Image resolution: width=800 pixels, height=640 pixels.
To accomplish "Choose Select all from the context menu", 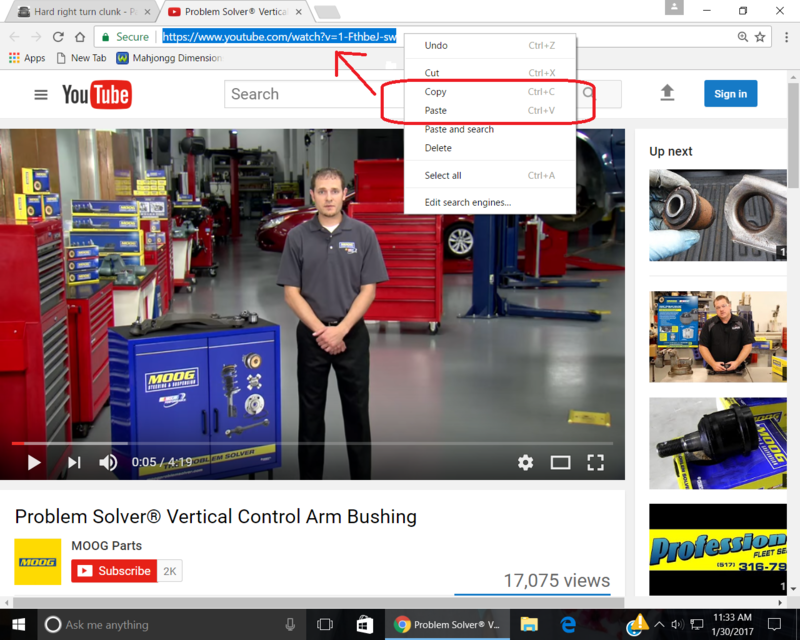I will click(x=490, y=176).
